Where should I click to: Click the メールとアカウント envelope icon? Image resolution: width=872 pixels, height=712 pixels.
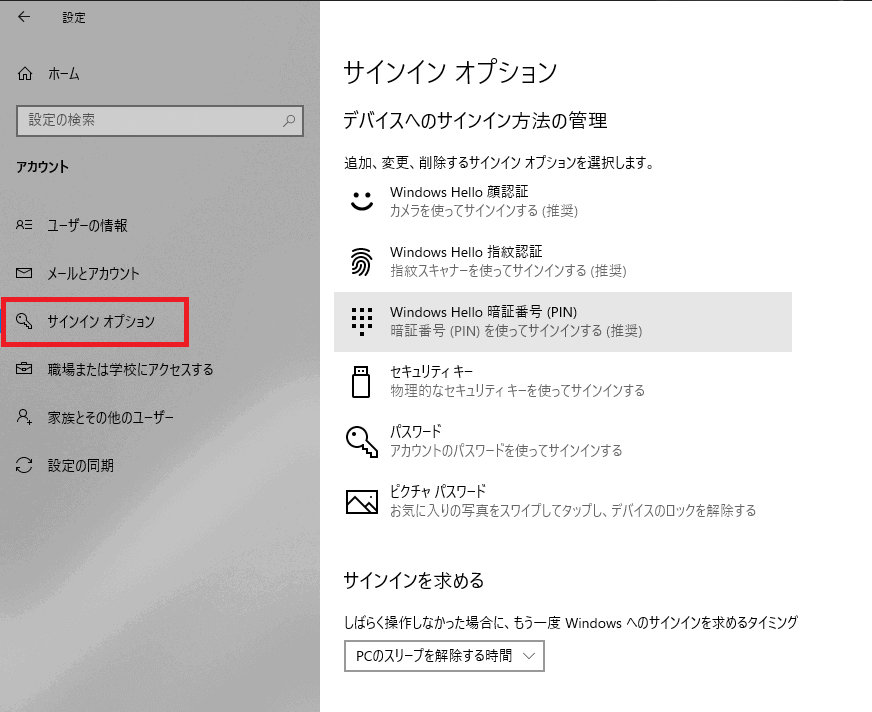[x=24, y=273]
